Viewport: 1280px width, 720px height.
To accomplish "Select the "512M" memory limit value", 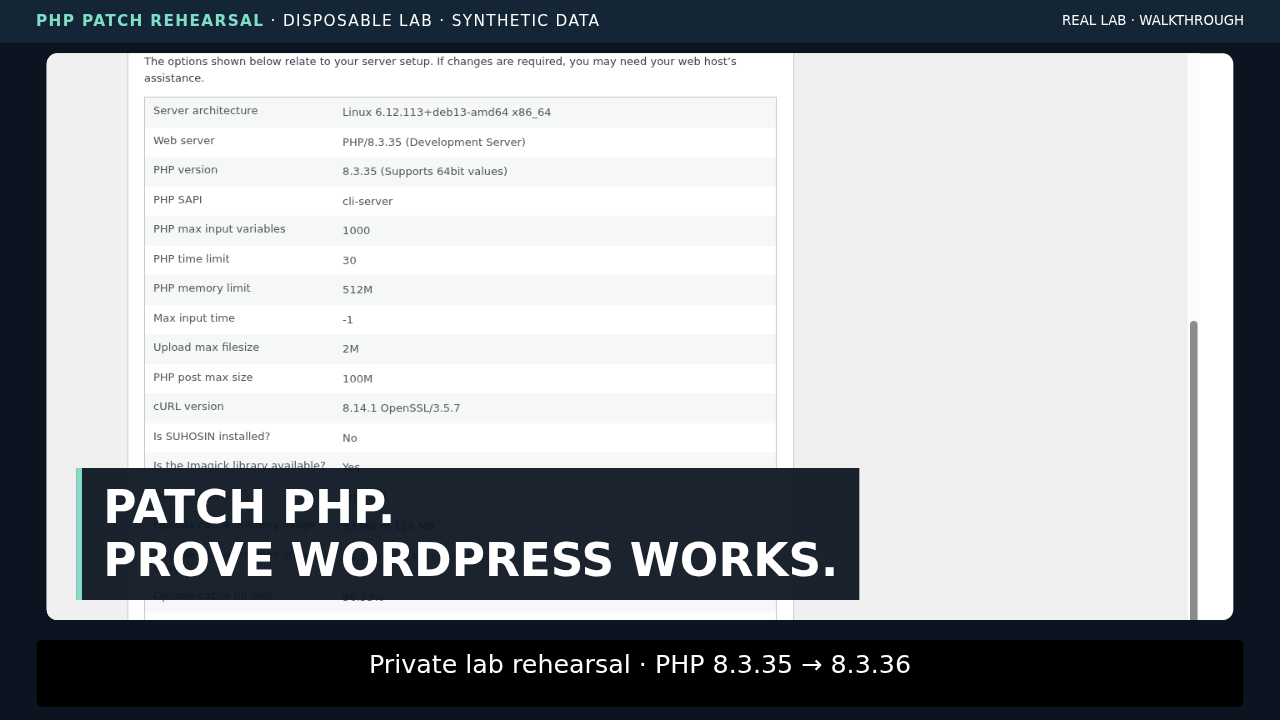I will [x=357, y=290].
